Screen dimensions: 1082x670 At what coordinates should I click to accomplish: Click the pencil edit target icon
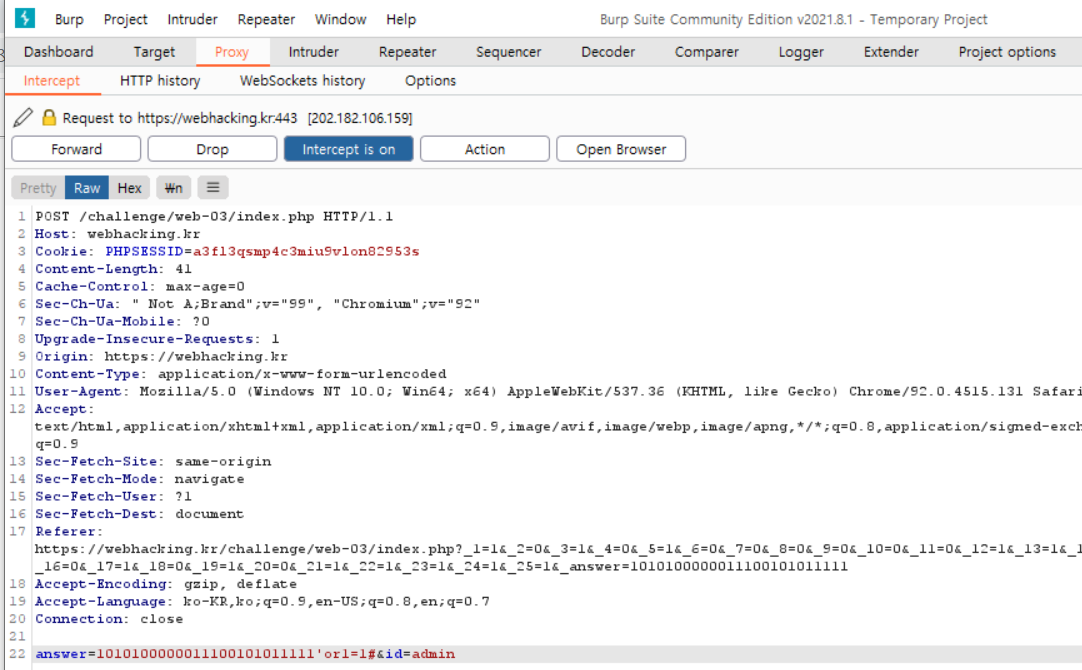(x=23, y=117)
